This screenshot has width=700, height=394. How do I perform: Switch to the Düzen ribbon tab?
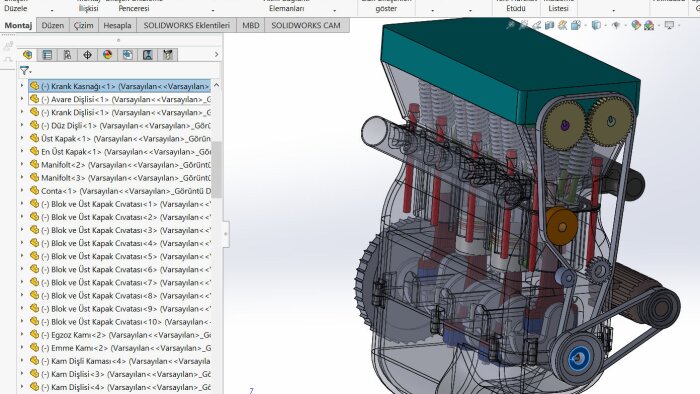click(53, 25)
